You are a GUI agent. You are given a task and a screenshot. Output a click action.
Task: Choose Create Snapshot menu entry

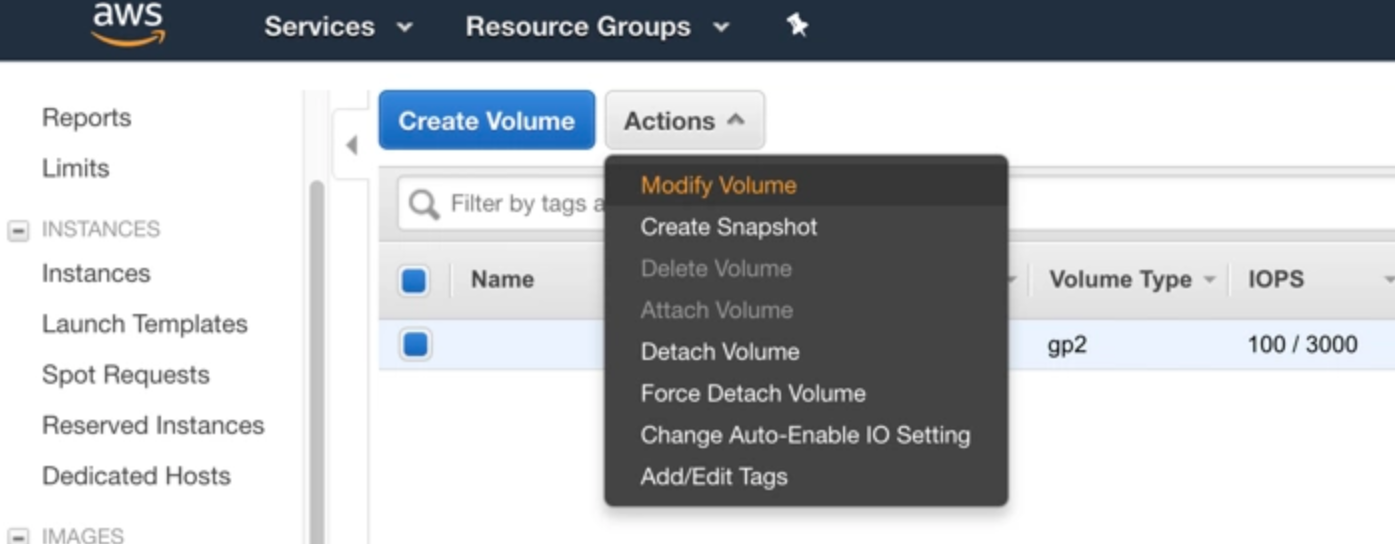coord(728,227)
